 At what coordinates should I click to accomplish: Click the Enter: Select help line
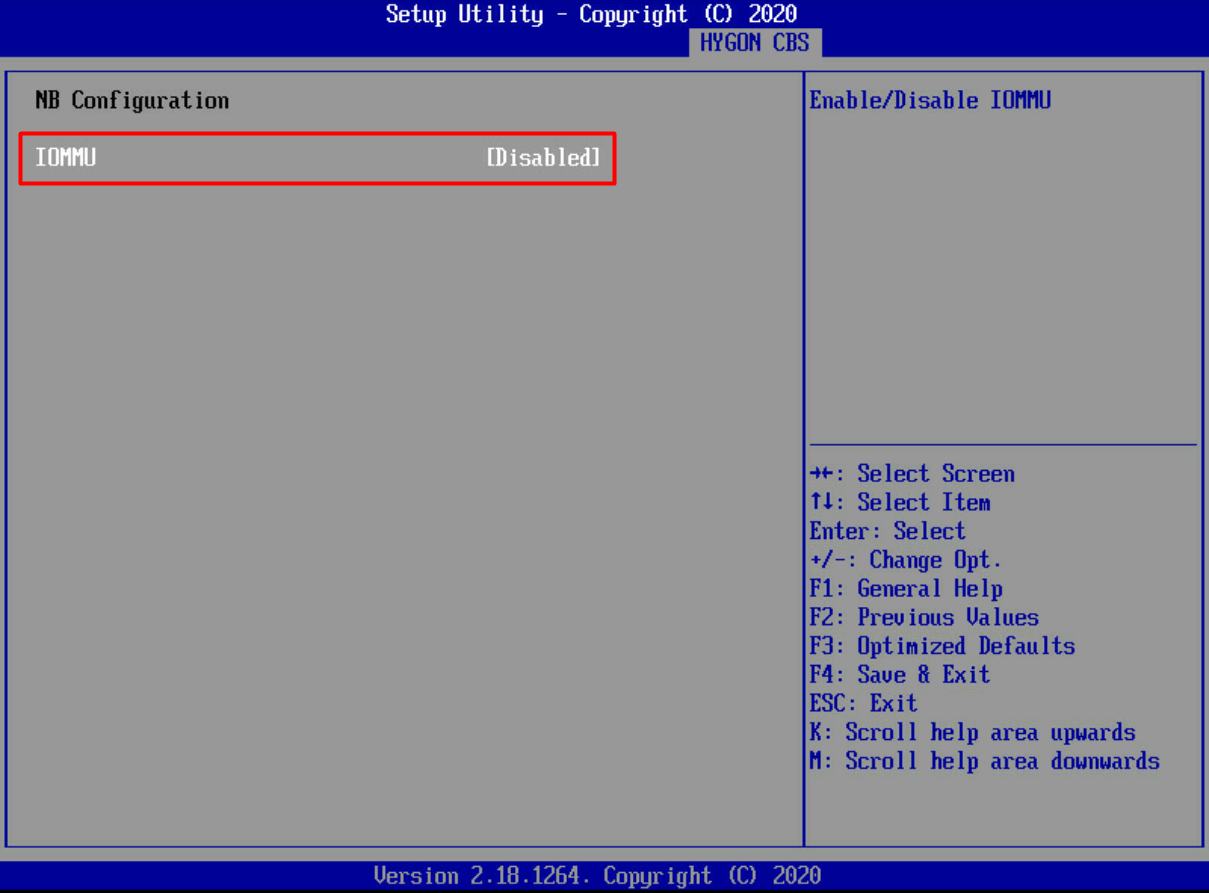[x=888, y=531]
